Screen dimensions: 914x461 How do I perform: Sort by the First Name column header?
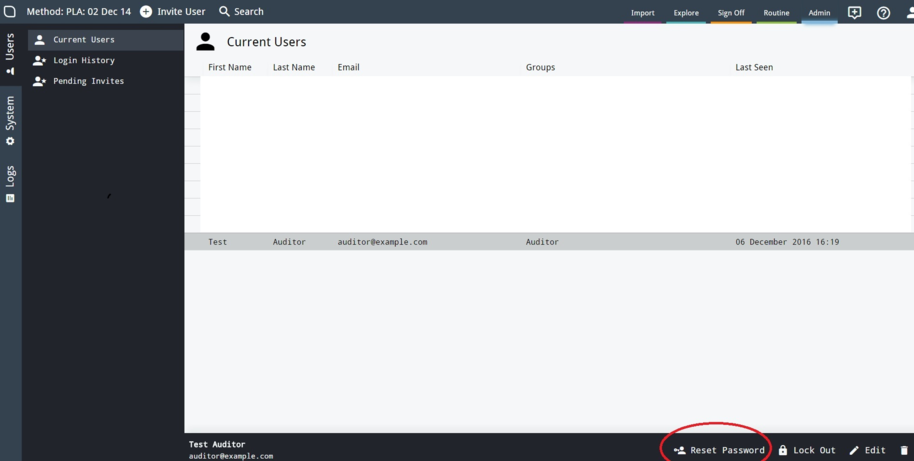click(x=230, y=68)
